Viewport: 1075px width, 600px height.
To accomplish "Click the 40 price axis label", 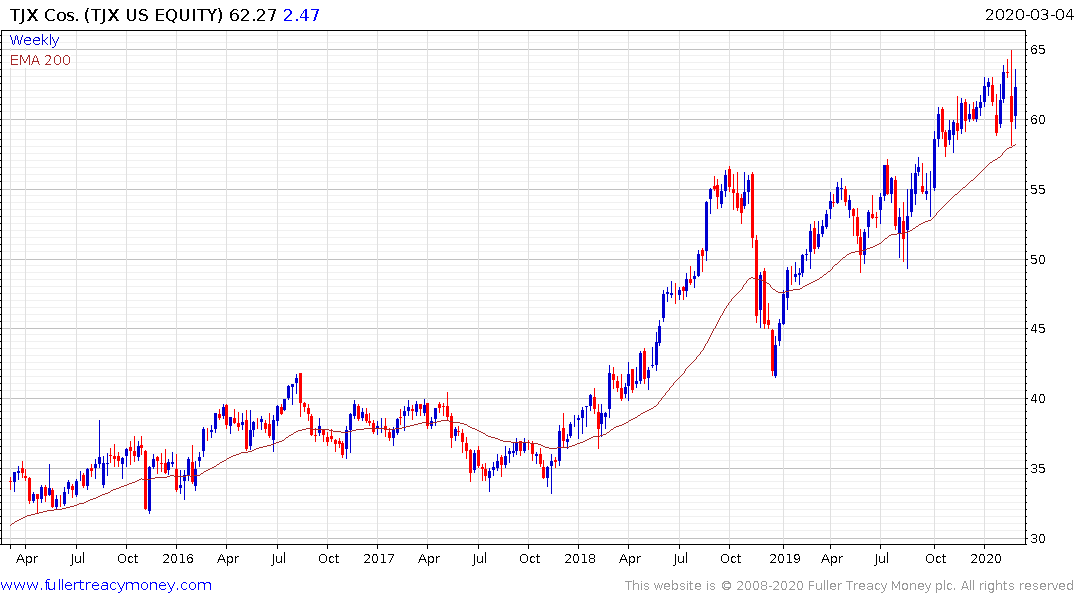I will pyautogui.click(x=1037, y=399).
